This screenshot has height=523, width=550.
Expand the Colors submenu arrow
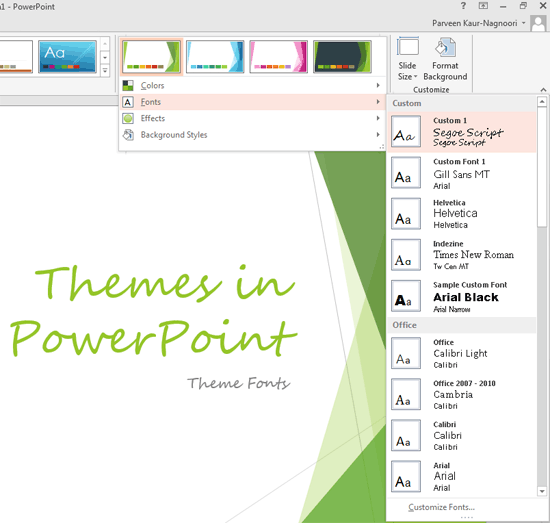(x=378, y=85)
